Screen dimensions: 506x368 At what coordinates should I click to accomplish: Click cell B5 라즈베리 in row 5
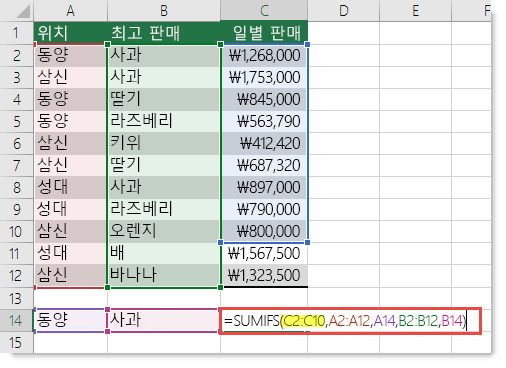tap(164, 121)
